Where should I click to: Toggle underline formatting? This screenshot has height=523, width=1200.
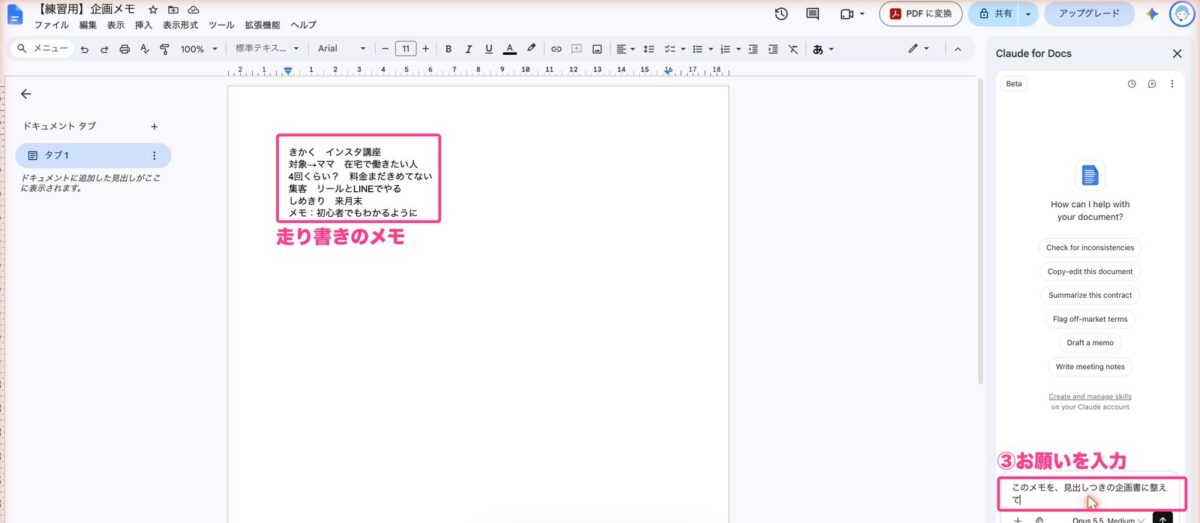pos(488,48)
